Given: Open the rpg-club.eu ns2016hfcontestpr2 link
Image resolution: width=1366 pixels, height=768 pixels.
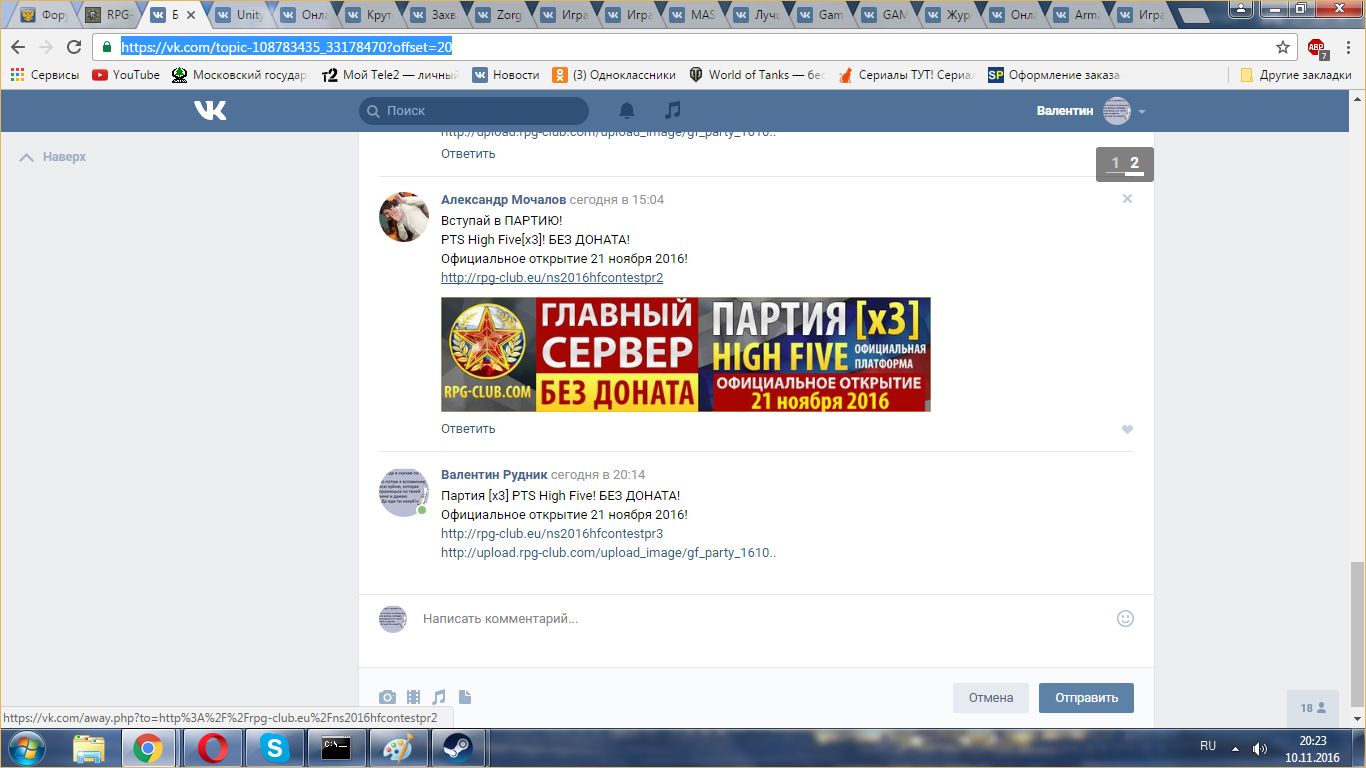Looking at the screenshot, I should [551, 278].
